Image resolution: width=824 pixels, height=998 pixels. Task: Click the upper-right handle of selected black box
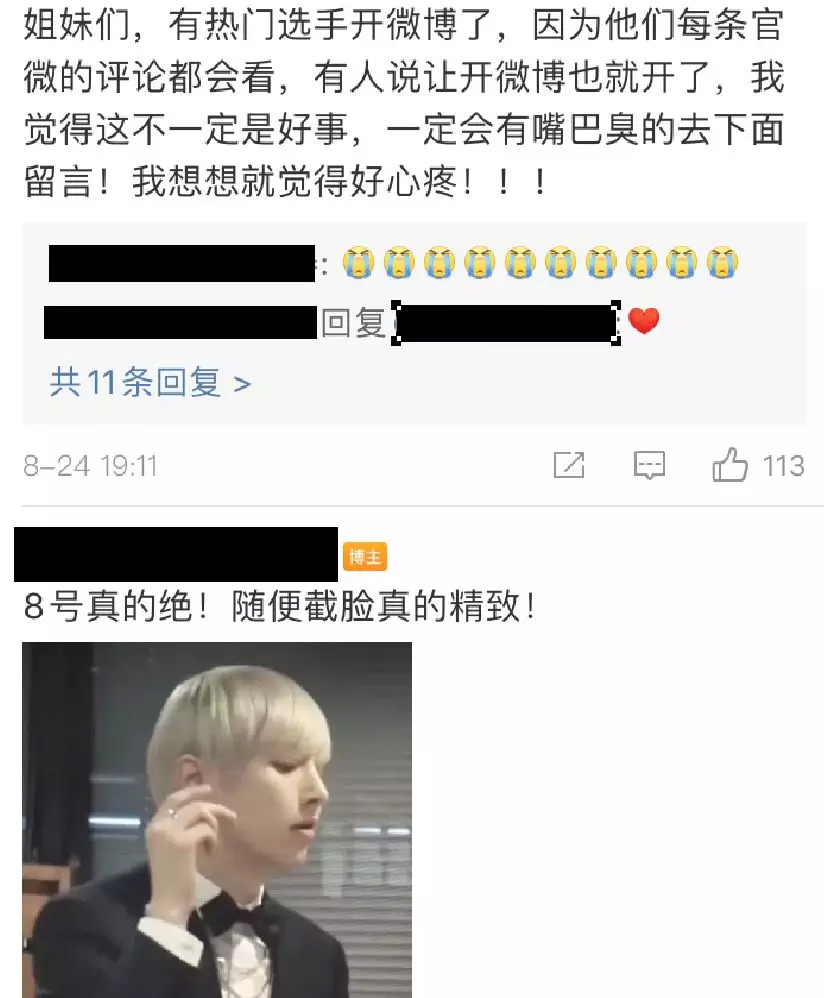[615, 306]
